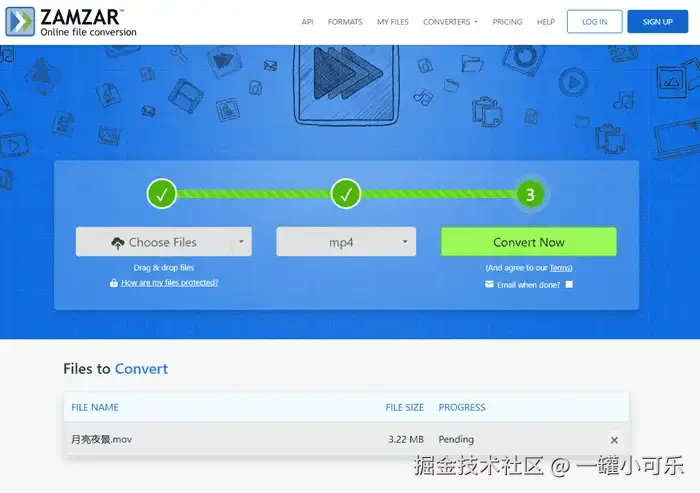Screen dimensions: 700x493
Task: Enable the Email when done checkbox
Action: pyautogui.click(x=569, y=284)
